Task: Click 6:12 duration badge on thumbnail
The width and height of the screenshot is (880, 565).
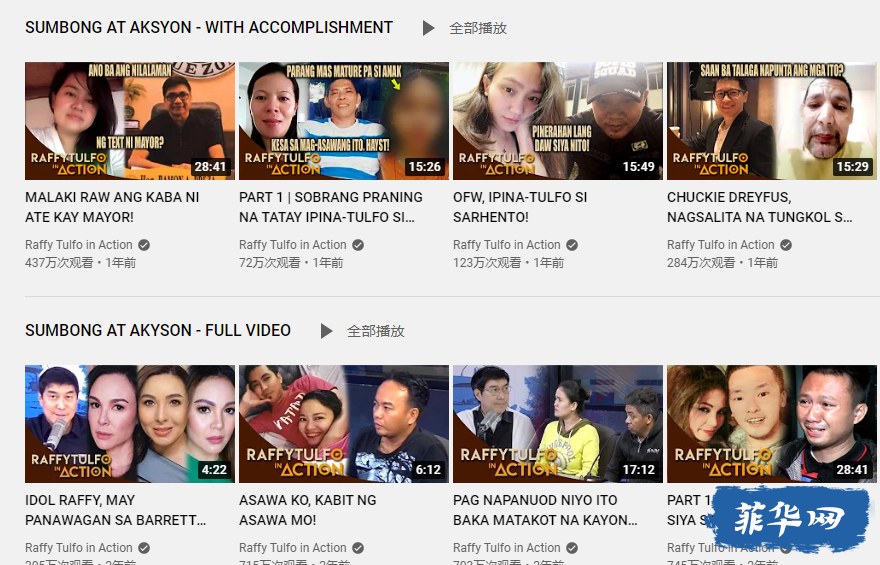Action: tap(428, 470)
